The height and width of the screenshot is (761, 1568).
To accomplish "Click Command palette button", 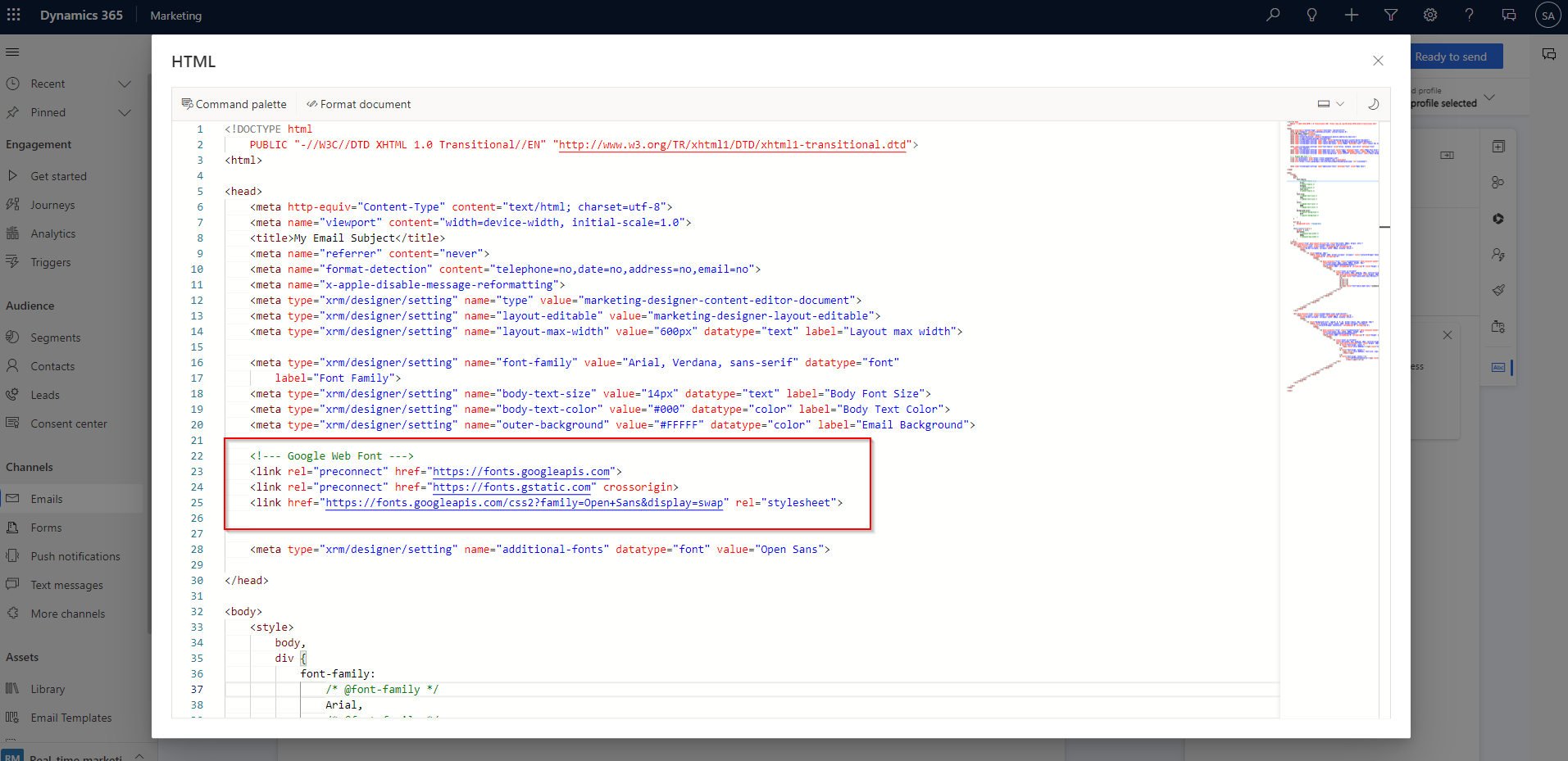I will pos(234,104).
